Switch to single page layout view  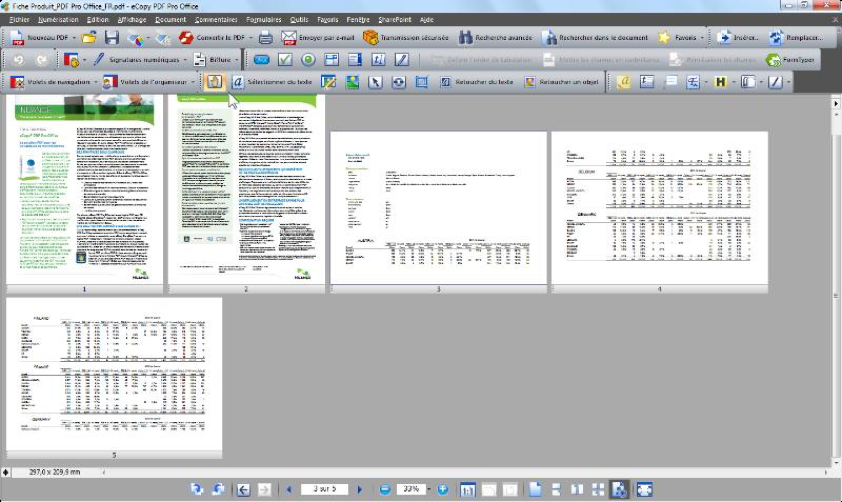click(x=535, y=489)
